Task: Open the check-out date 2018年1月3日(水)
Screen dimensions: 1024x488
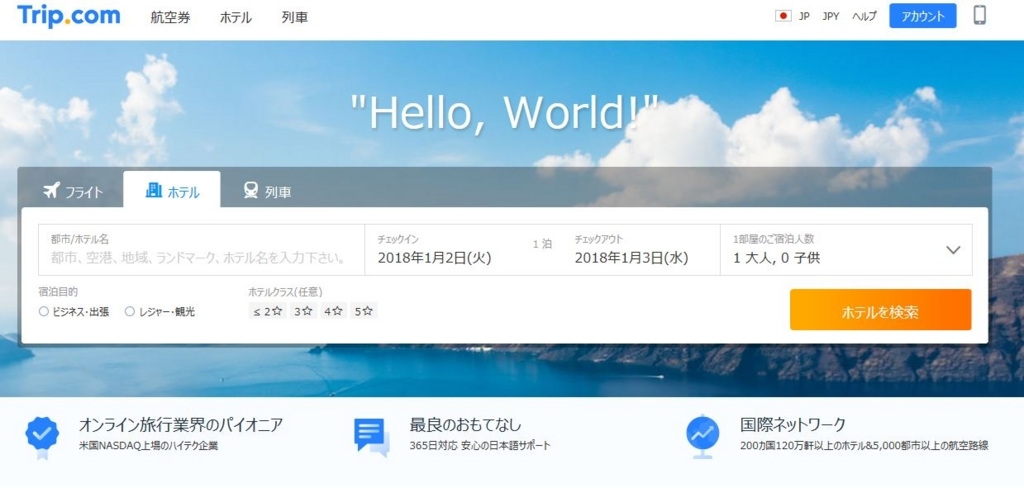Action: point(632,258)
